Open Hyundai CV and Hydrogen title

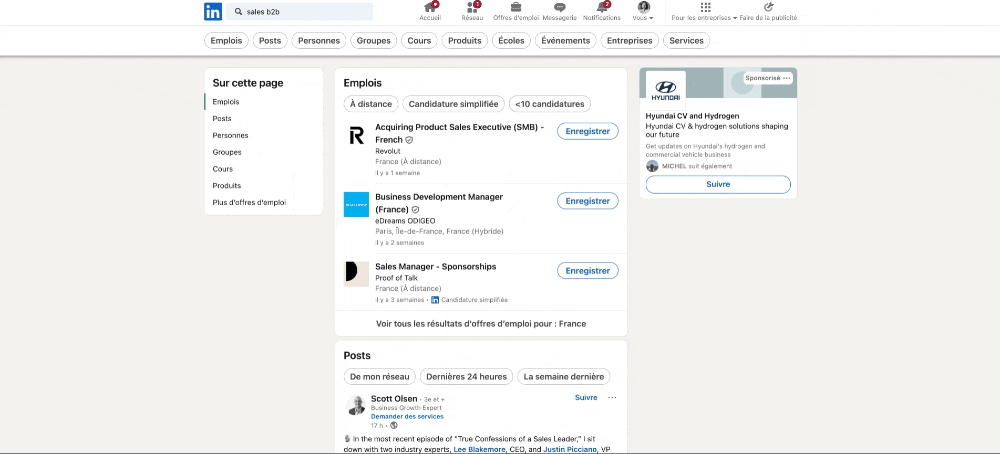point(693,116)
